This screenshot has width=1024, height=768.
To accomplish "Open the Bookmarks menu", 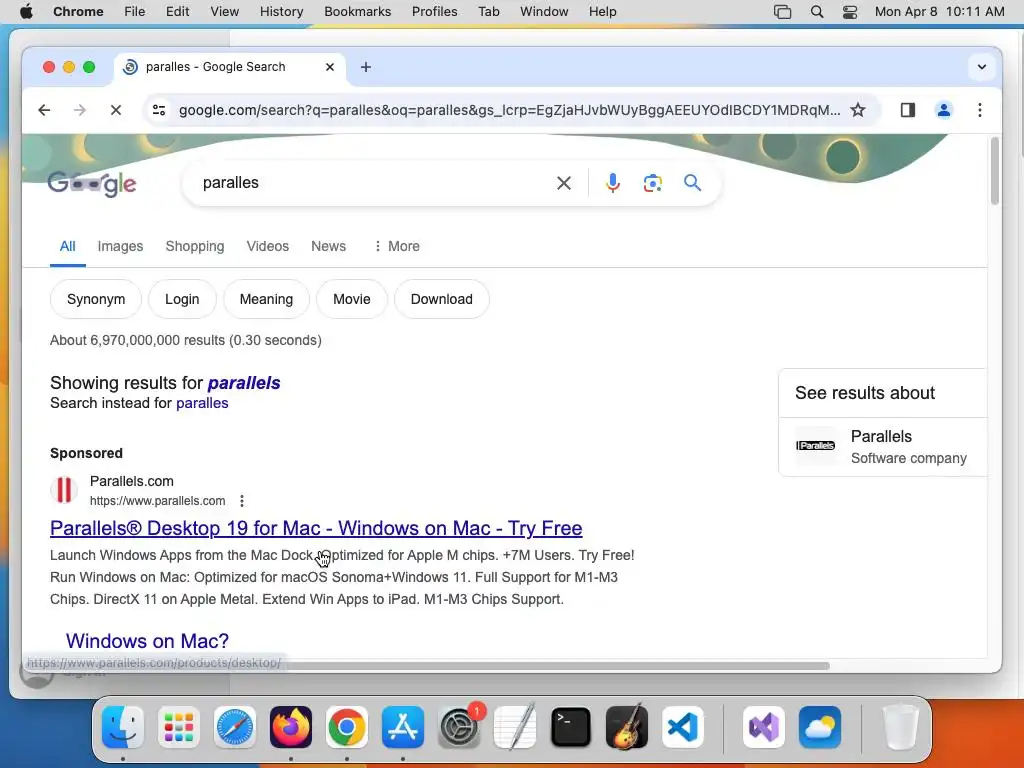I will coord(357,11).
